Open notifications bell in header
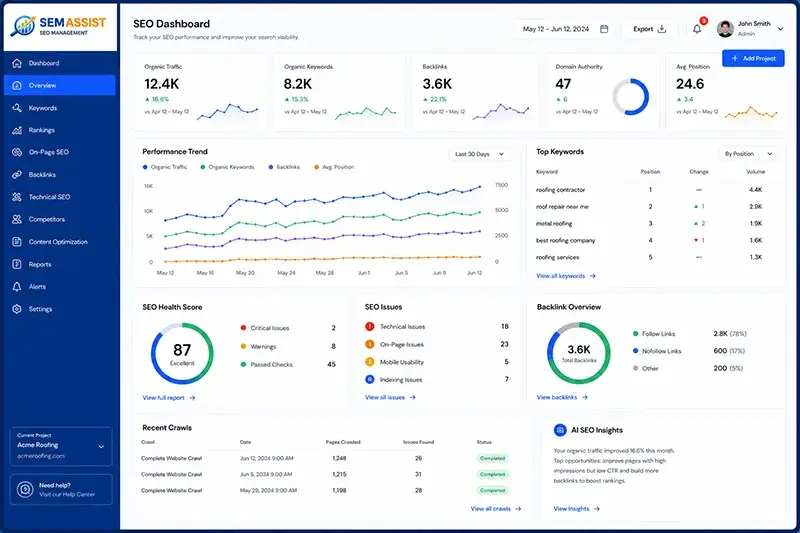Image resolution: width=800 pixels, height=533 pixels. 697,29
